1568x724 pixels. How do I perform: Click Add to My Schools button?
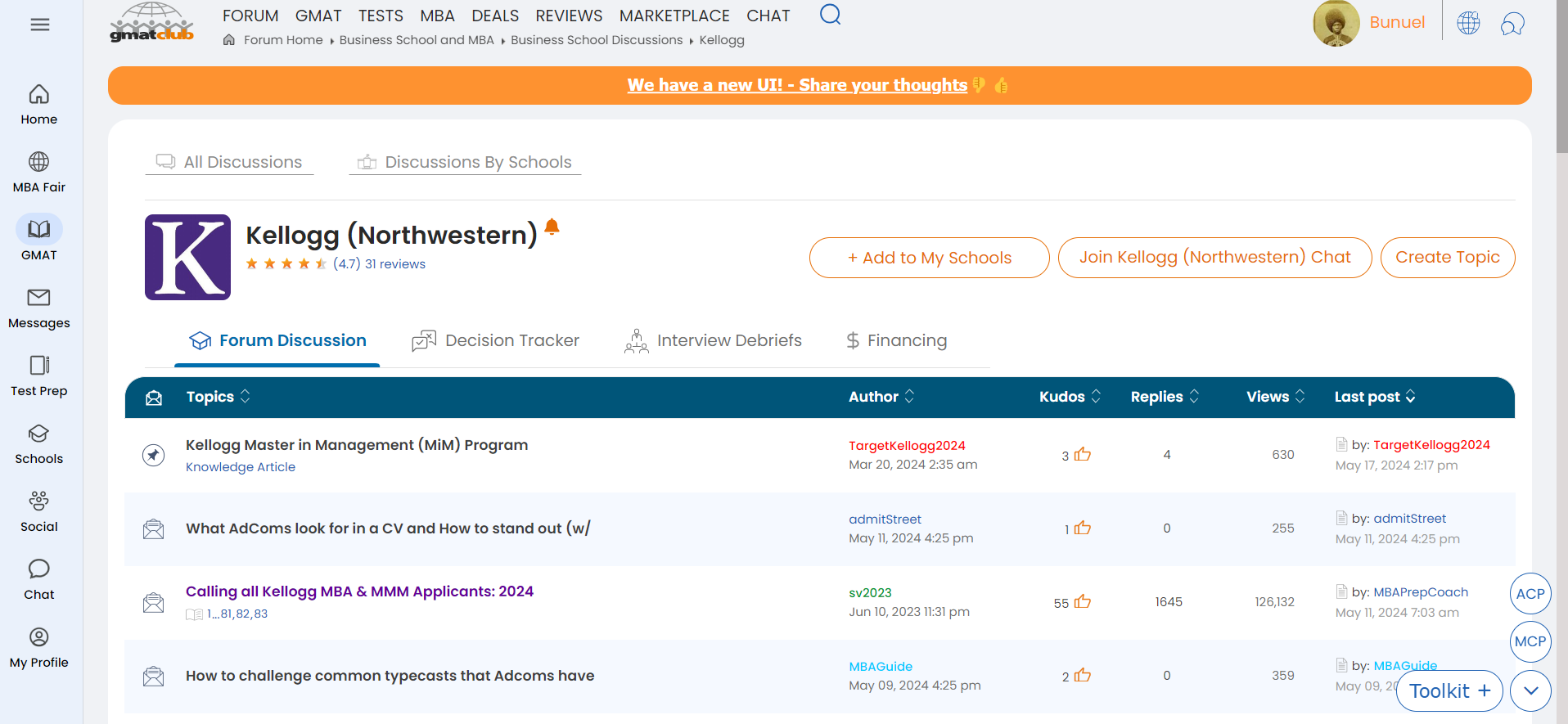pos(929,258)
